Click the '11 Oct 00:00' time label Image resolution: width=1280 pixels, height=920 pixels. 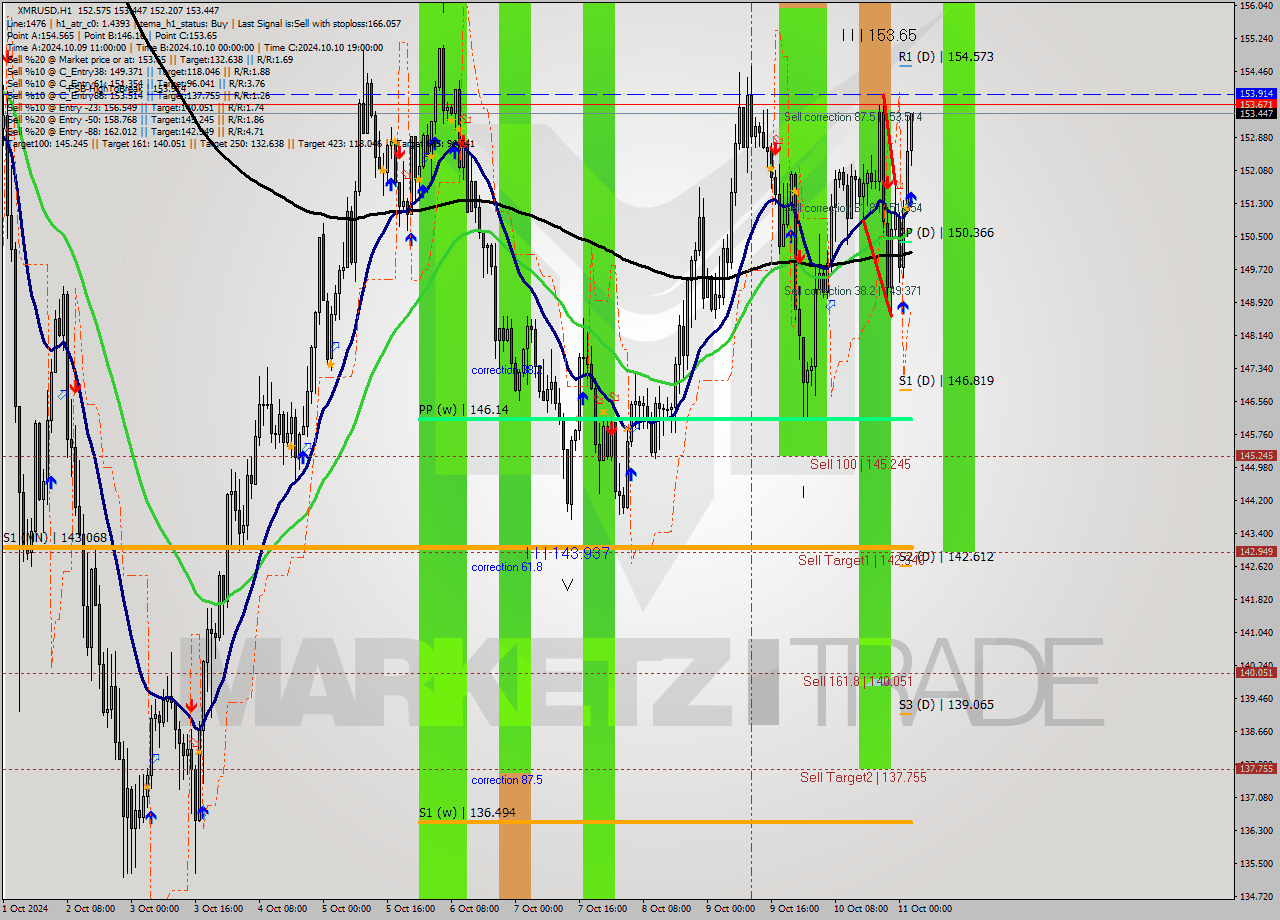pyautogui.click(x=925, y=909)
